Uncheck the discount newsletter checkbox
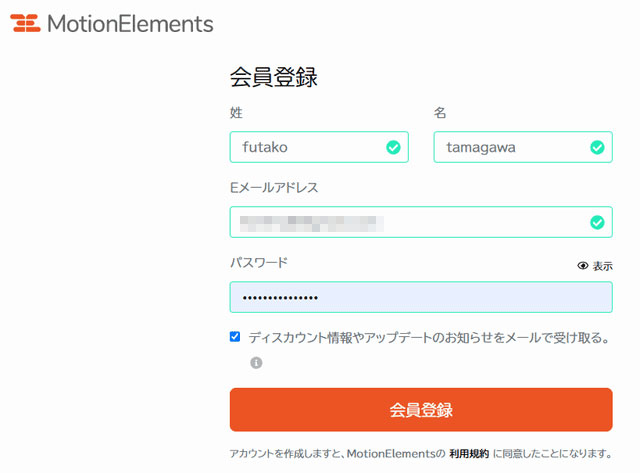The width and height of the screenshot is (640, 473). pyautogui.click(x=235, y=337)
